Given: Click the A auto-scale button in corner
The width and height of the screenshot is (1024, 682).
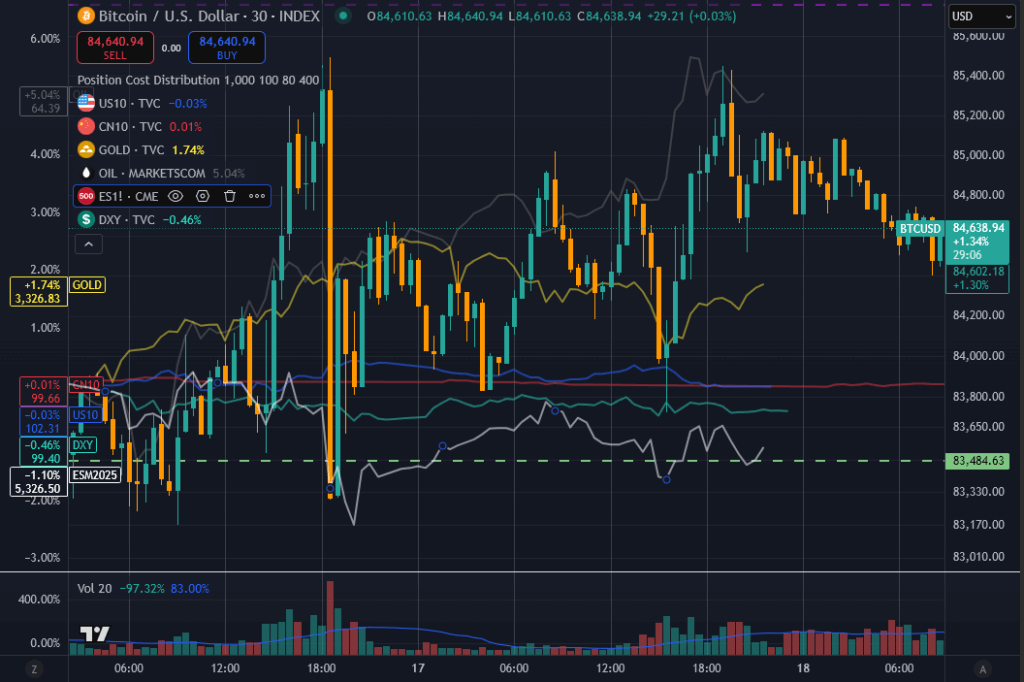Looking at the screenshot, I should point(982,669).
